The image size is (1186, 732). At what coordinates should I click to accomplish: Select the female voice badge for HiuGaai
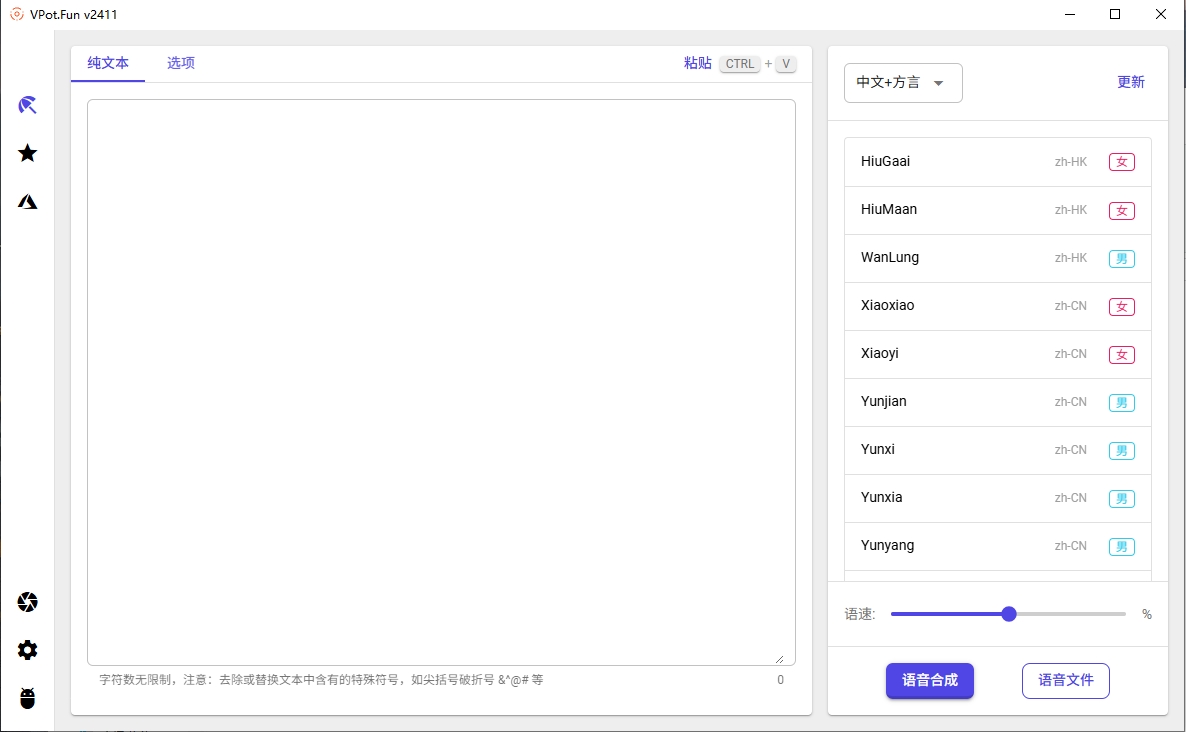(1121, 161)
